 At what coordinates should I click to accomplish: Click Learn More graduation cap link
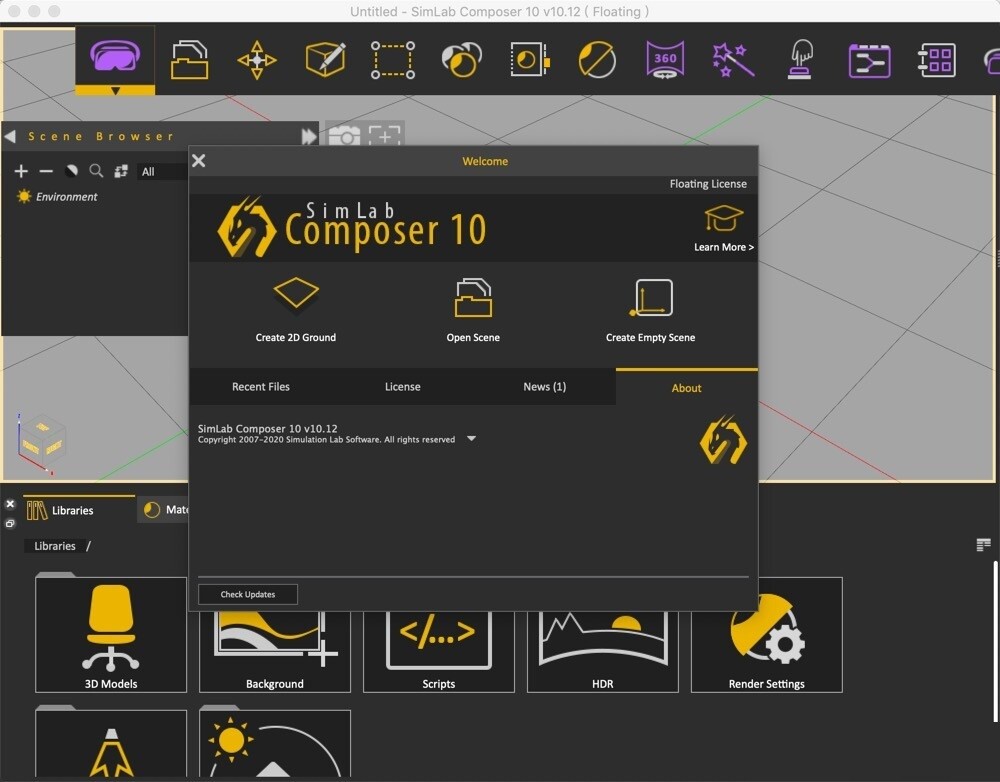(724, 228)
